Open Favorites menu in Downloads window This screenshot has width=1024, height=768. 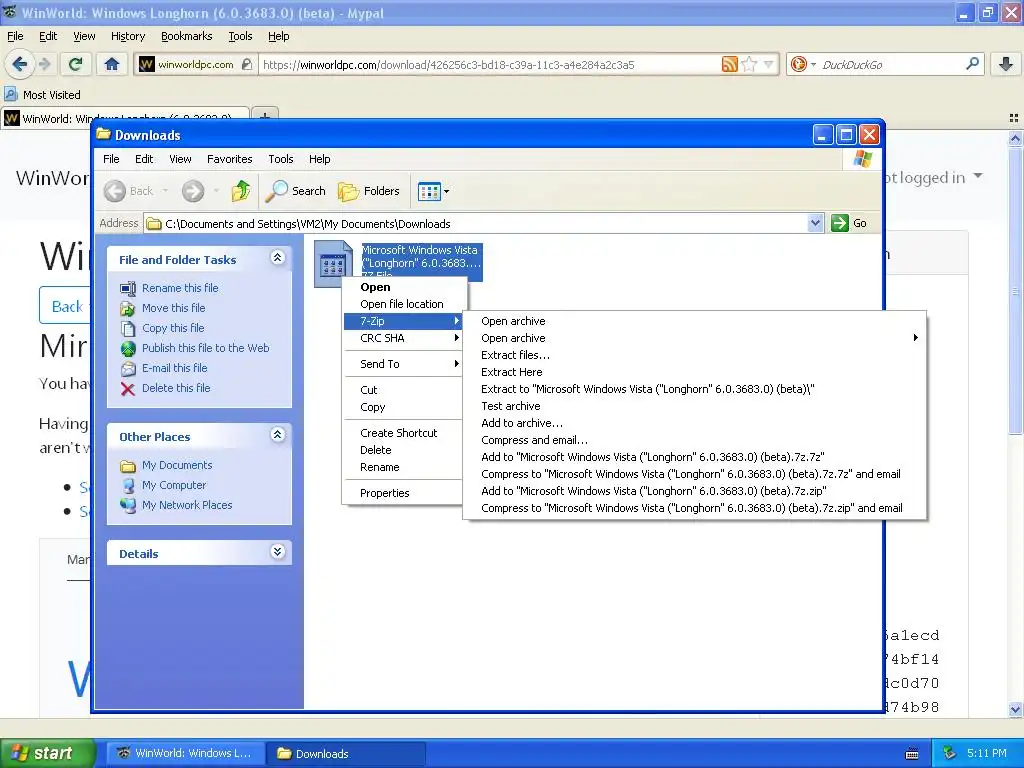coord(229,159)
